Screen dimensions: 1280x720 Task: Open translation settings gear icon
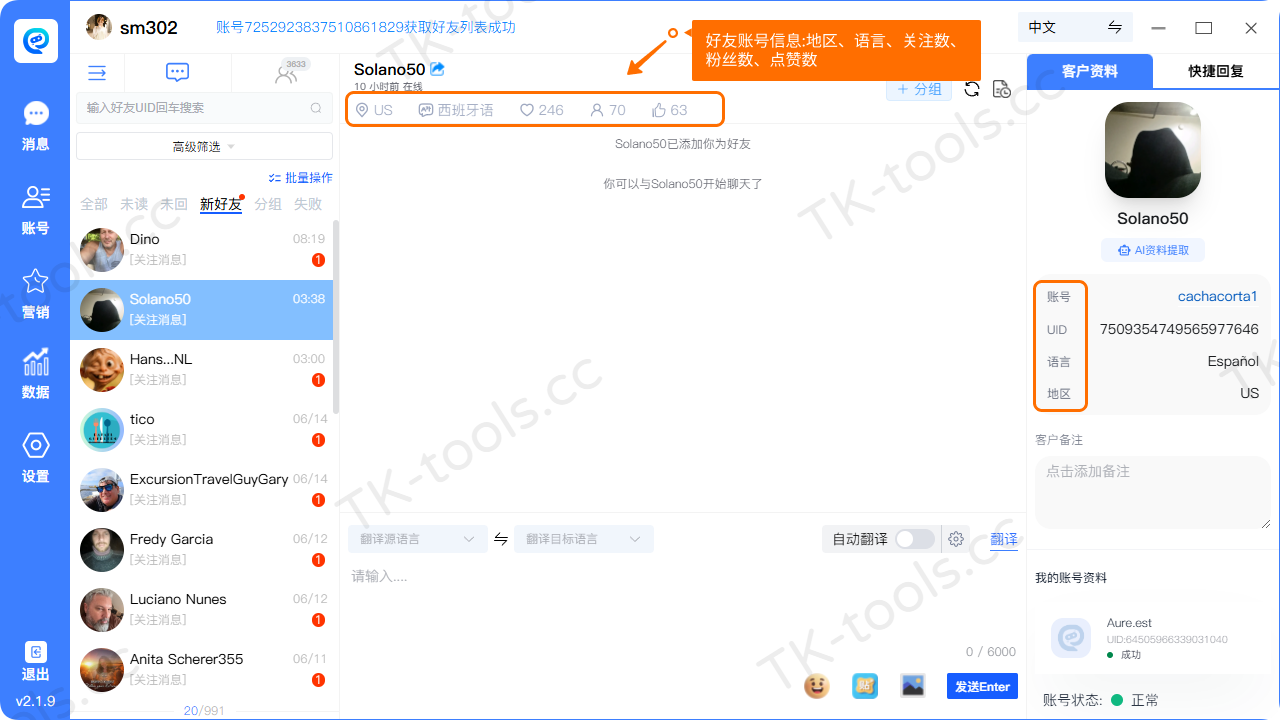[956, 539]
